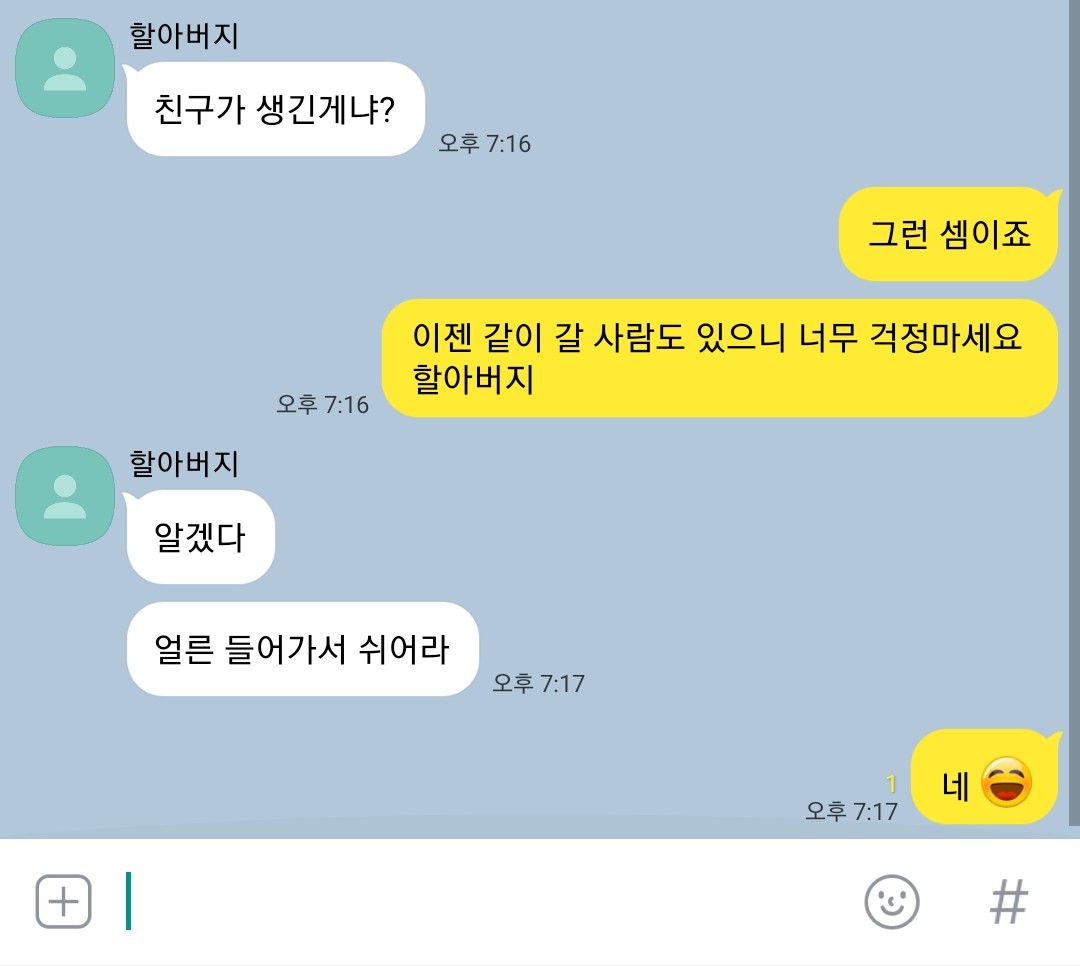This screenshot has width=1080, height=966.
Task: Tap the yellow '네' message bubble
Action: [984, 777]
